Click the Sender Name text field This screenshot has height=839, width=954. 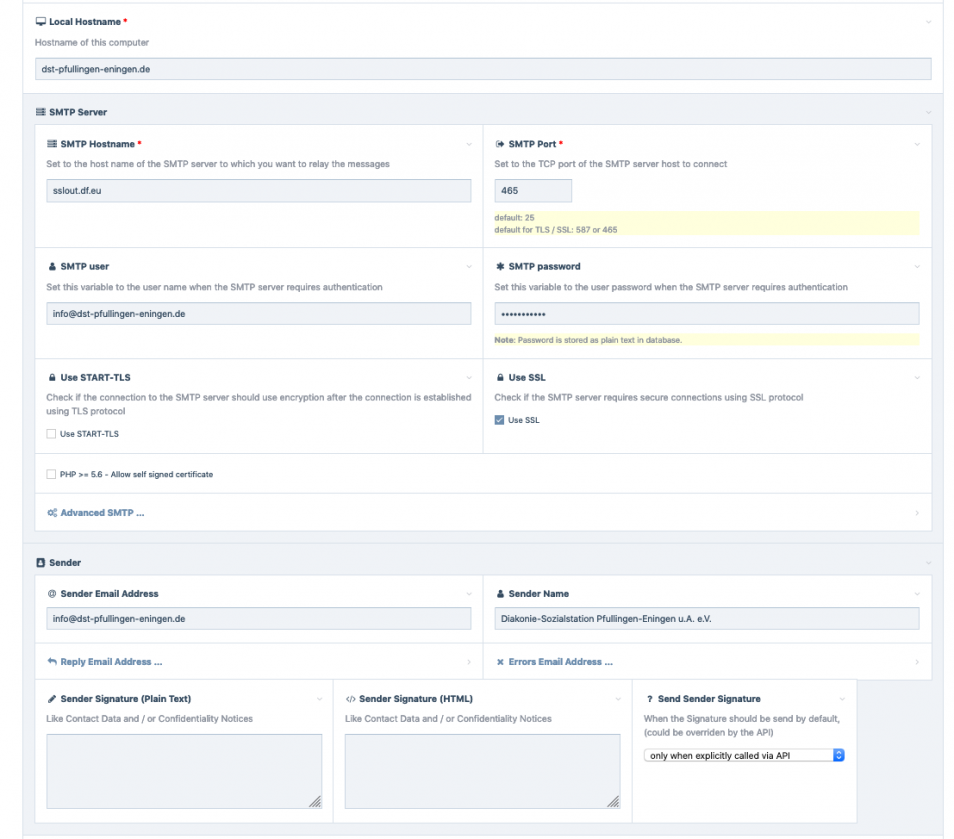706,619
